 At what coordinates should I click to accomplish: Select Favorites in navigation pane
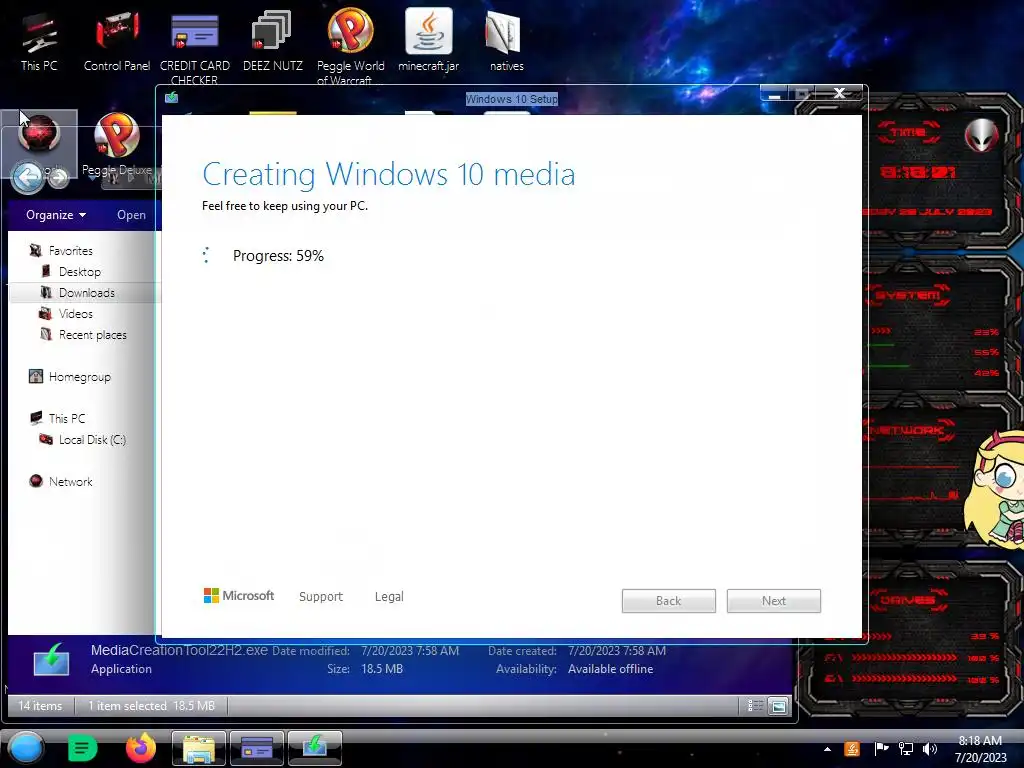click(x=71, y=251)
